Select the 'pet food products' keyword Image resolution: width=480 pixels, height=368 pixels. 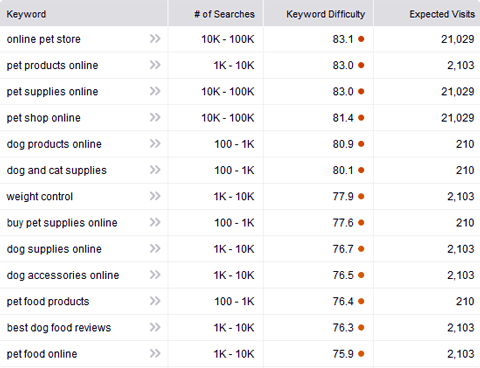pos(48,301)
